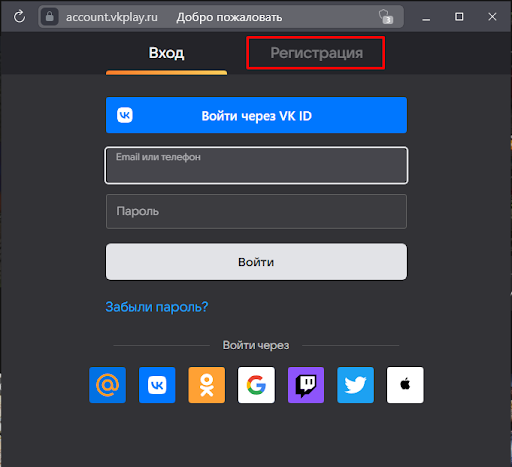Log in via Odnoklassniki icon
The image size is (512, 467).
[x=207, y=385]
